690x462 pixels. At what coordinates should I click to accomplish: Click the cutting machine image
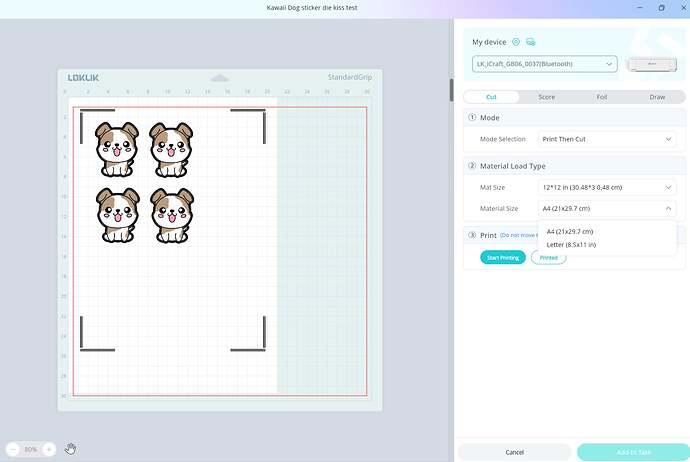pos(649,64)
